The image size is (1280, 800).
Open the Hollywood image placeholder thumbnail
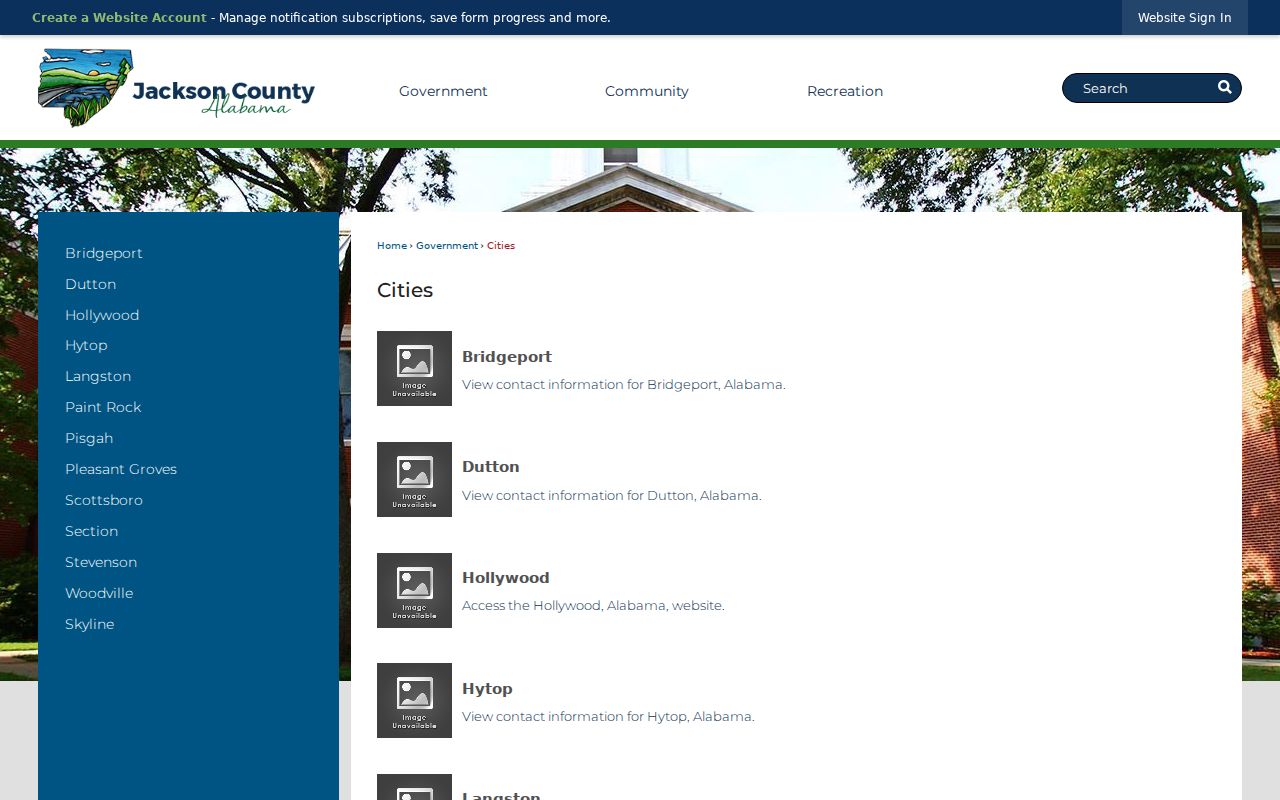click(x=414, y=590)
